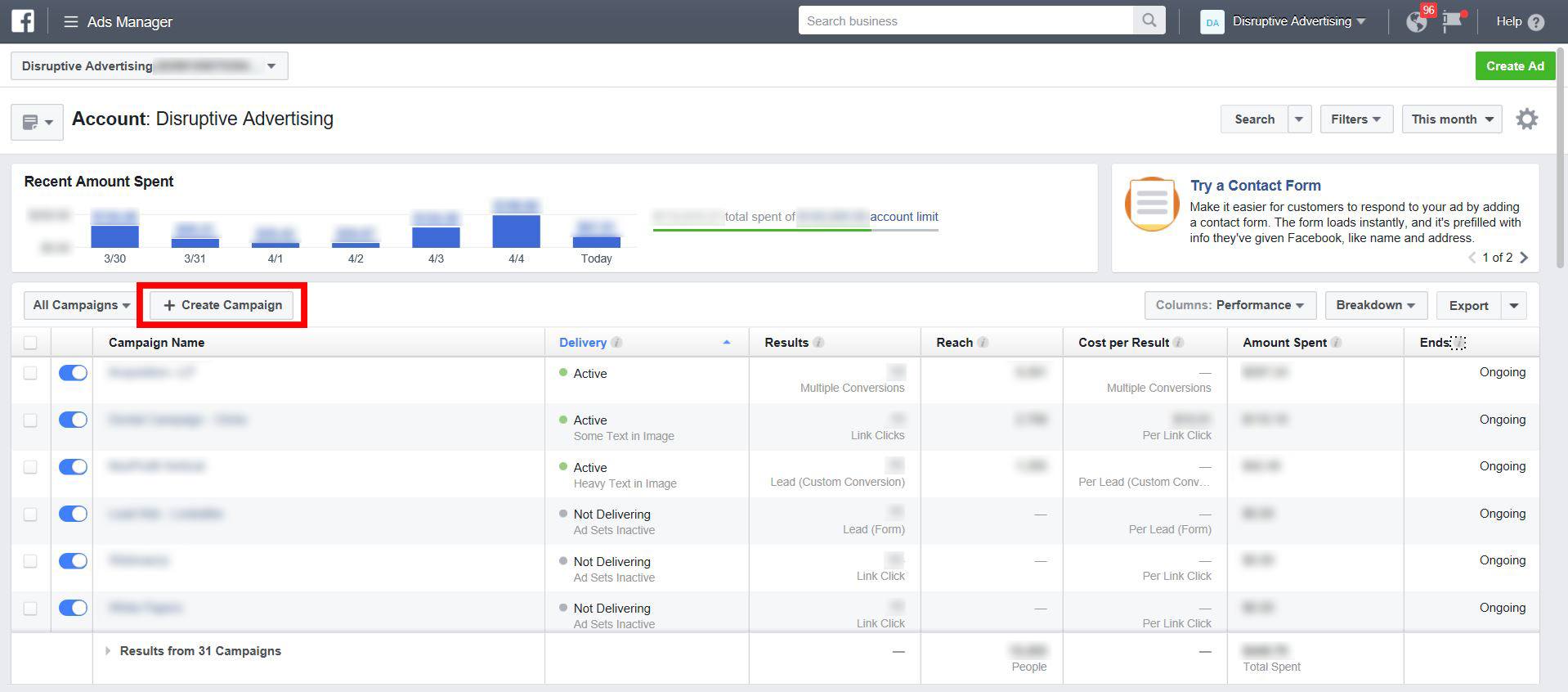This screenshot has height=692, width=1568.
Task: Click the search magnifier button
Action: (1149, 20)
